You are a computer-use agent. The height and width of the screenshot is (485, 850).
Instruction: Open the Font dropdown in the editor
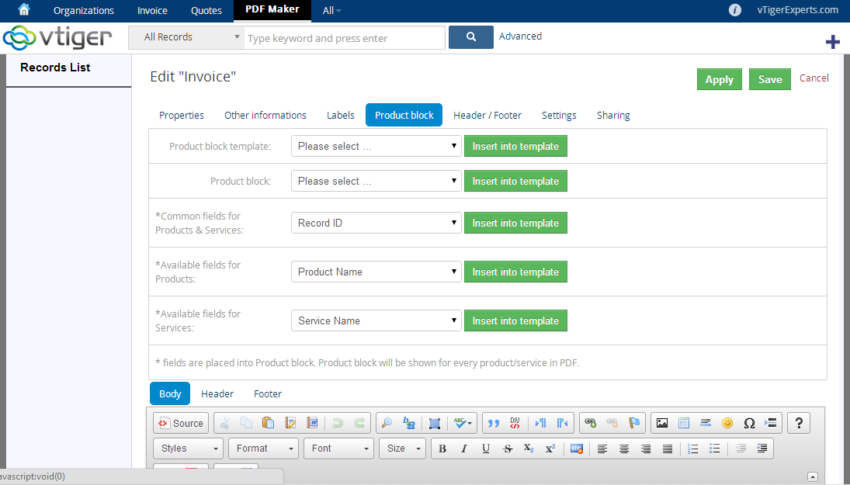pos(338,449)
